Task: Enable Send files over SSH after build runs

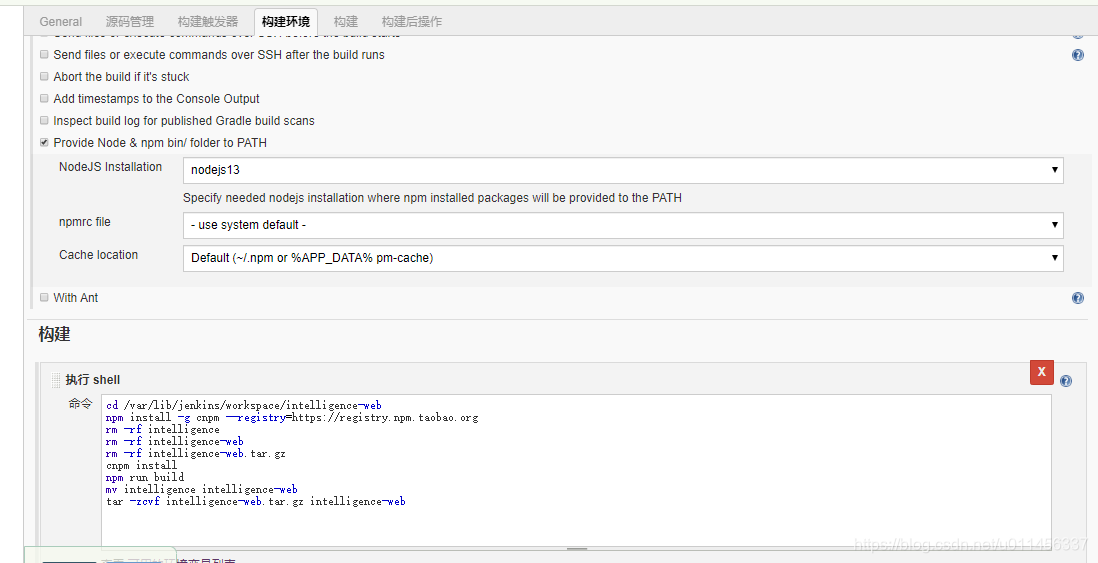Action: point(44,54)
